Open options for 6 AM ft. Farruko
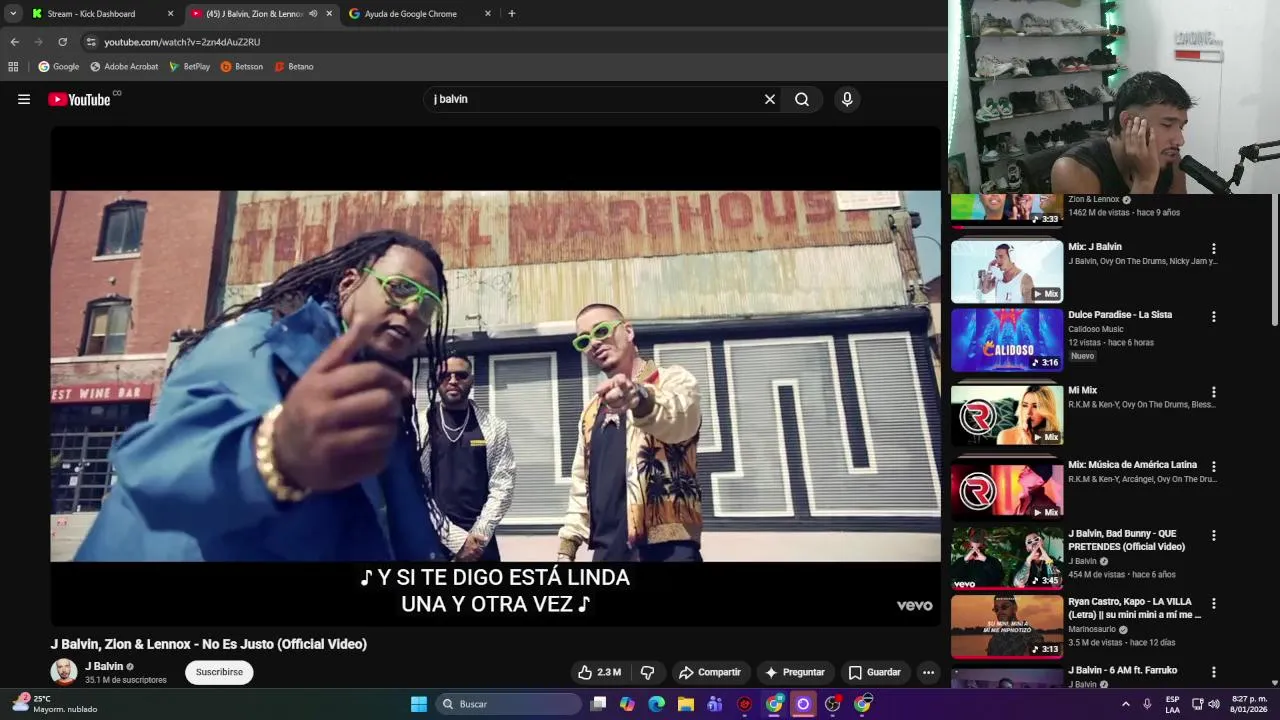Screen dimensions: 1280x720 [1214, 672]
